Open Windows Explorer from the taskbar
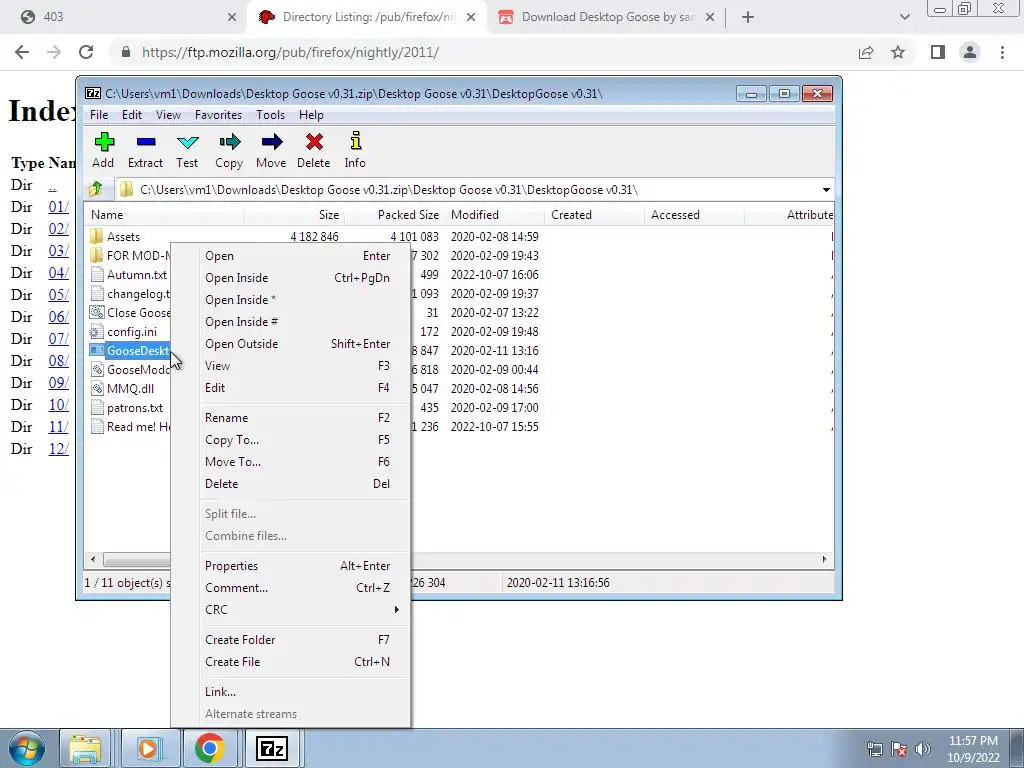1024x768 pixels. pyautogui.click(x=85, y=748)
